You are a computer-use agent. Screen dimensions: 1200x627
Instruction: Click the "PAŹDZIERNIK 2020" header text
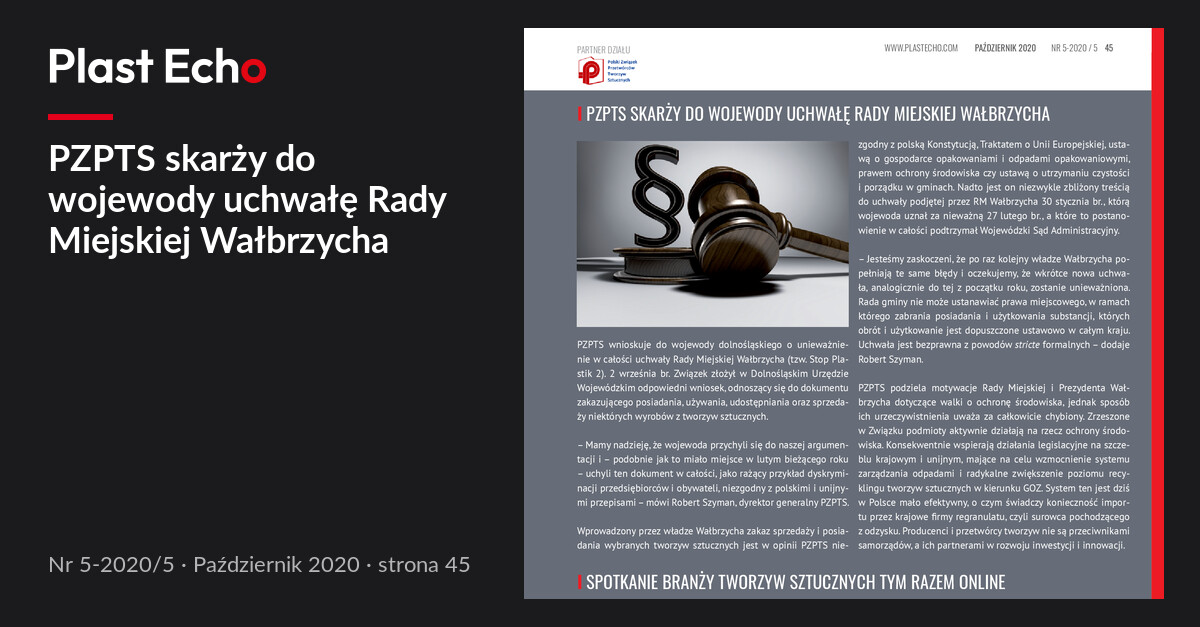point(1004,48)
